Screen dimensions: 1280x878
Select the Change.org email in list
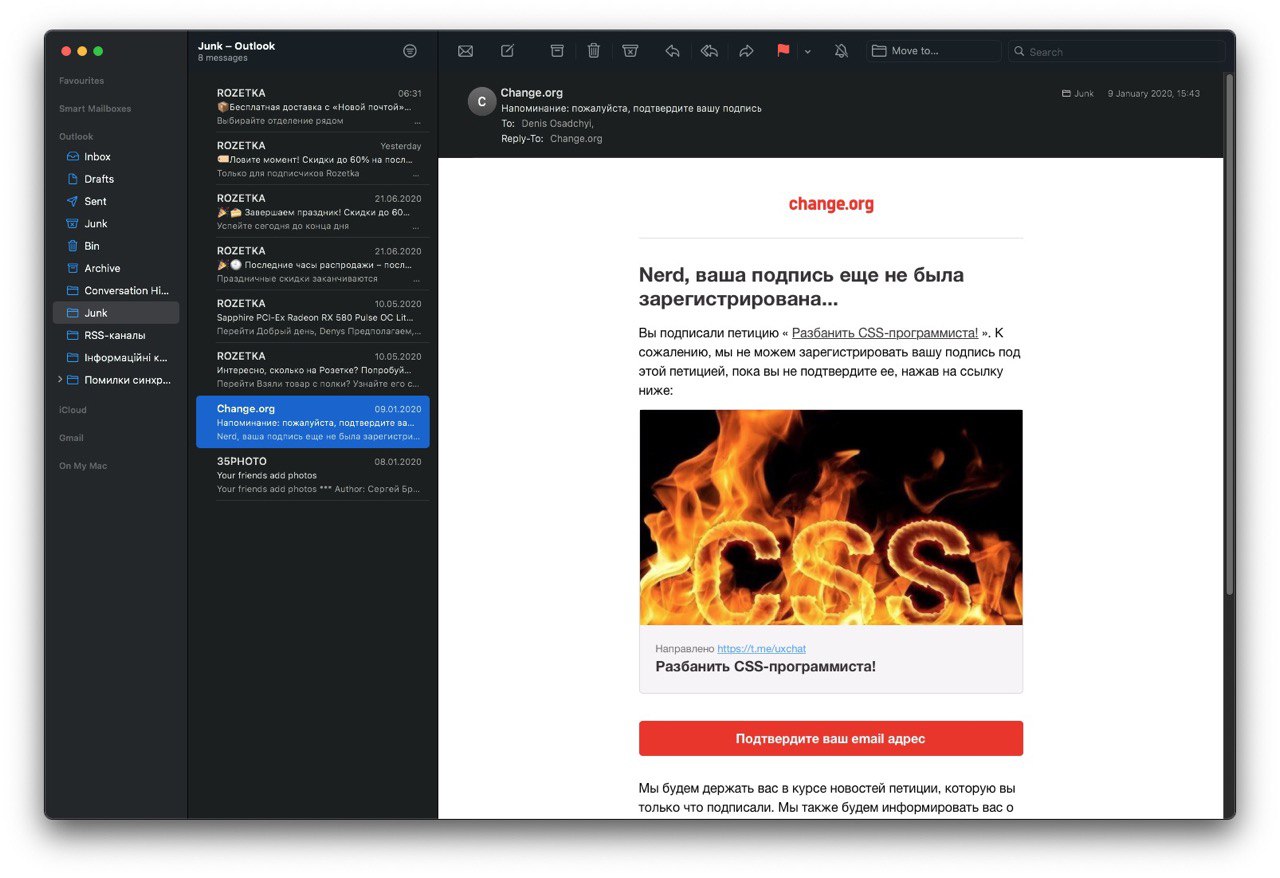[x=313, y=422]
